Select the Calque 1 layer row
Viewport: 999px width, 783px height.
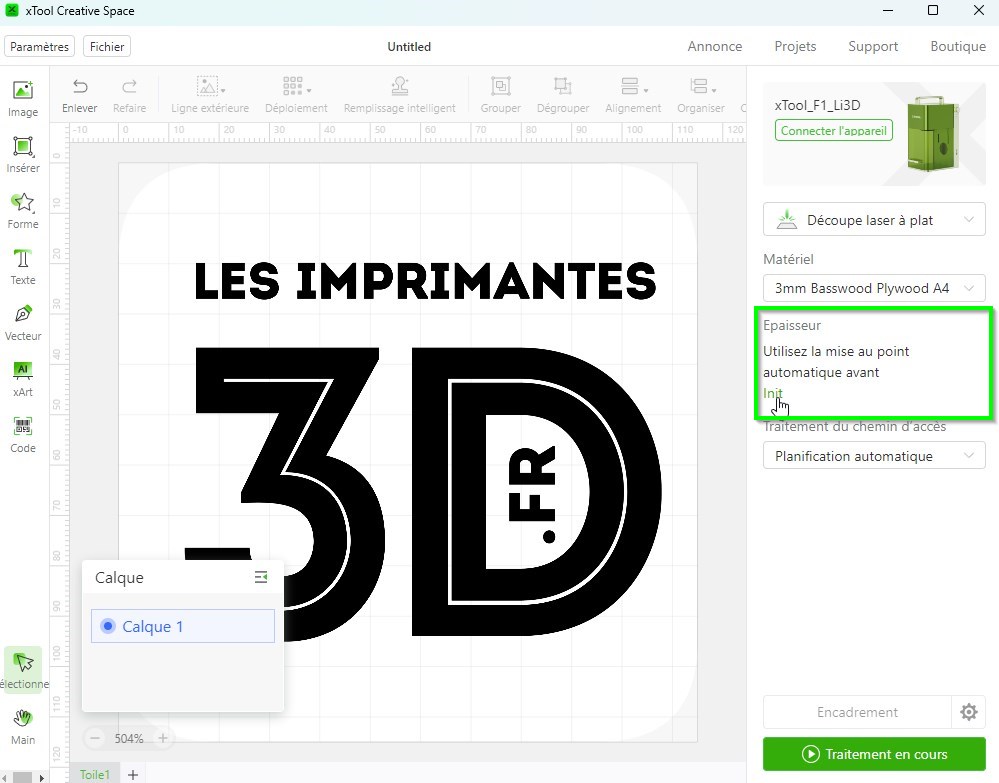click(x=183, y=626)
